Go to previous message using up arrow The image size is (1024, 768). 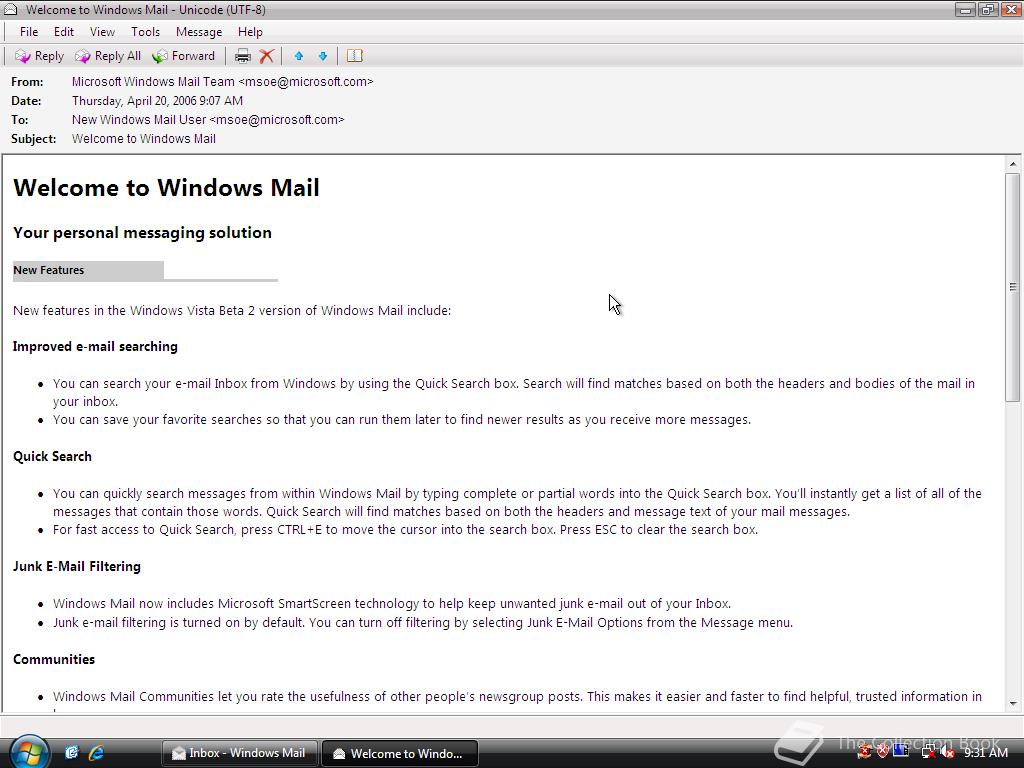click(298, 56)
